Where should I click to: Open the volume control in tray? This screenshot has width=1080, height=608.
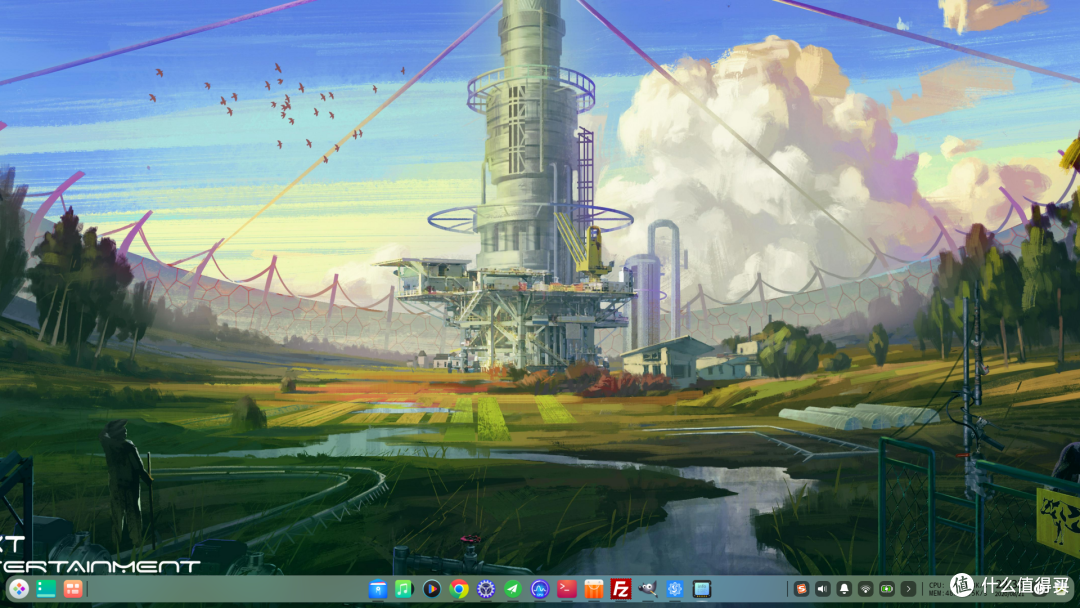tap(822, 589)
